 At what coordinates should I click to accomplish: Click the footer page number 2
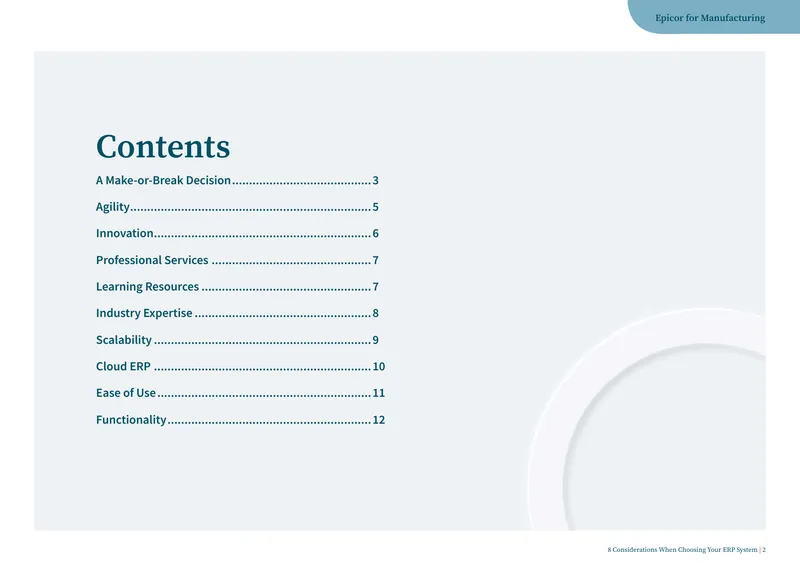click(764, 550)
